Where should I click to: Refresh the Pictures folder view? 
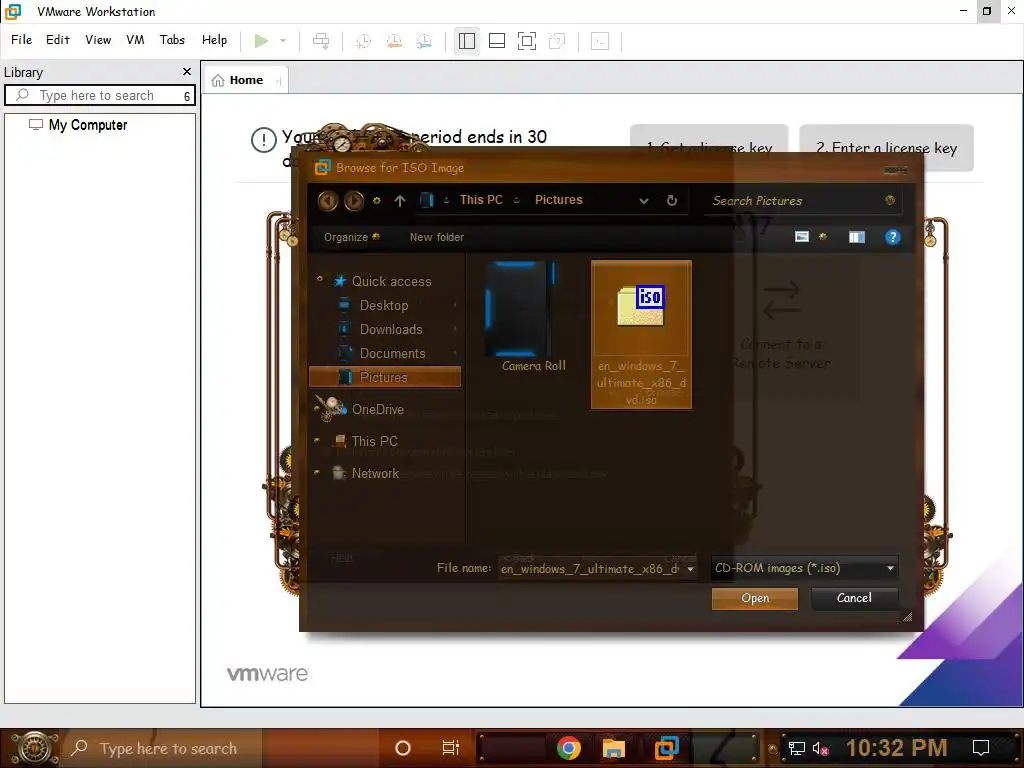click(x=672, y=200)
